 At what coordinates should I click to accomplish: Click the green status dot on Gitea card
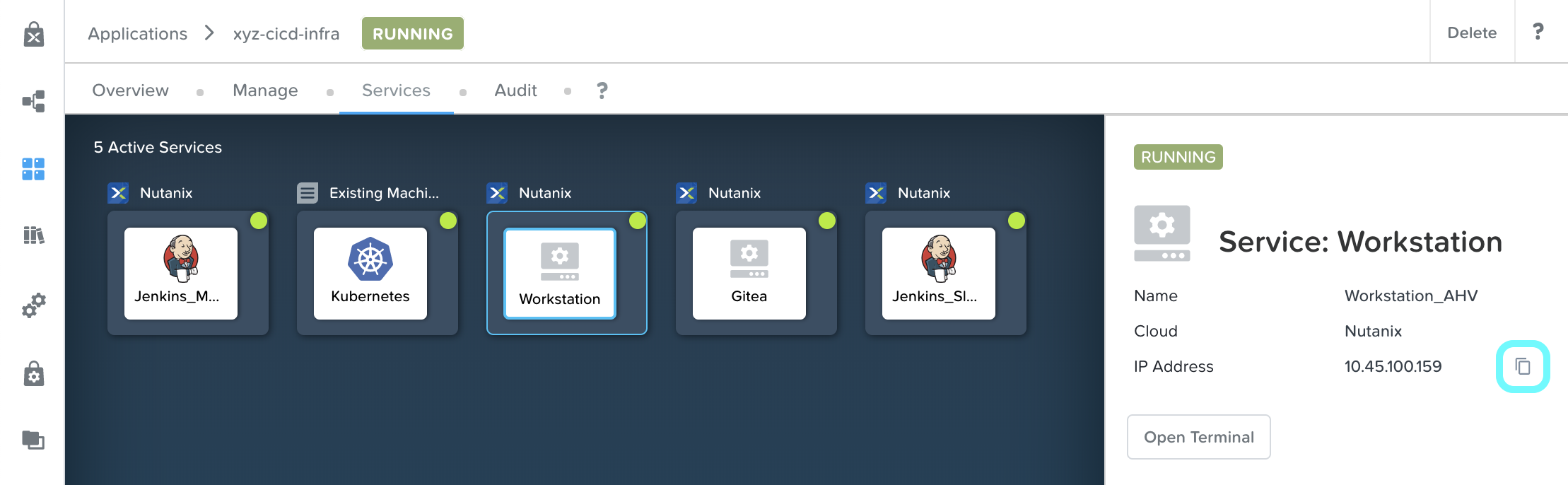pyautogui.click(x=827, y=221)
